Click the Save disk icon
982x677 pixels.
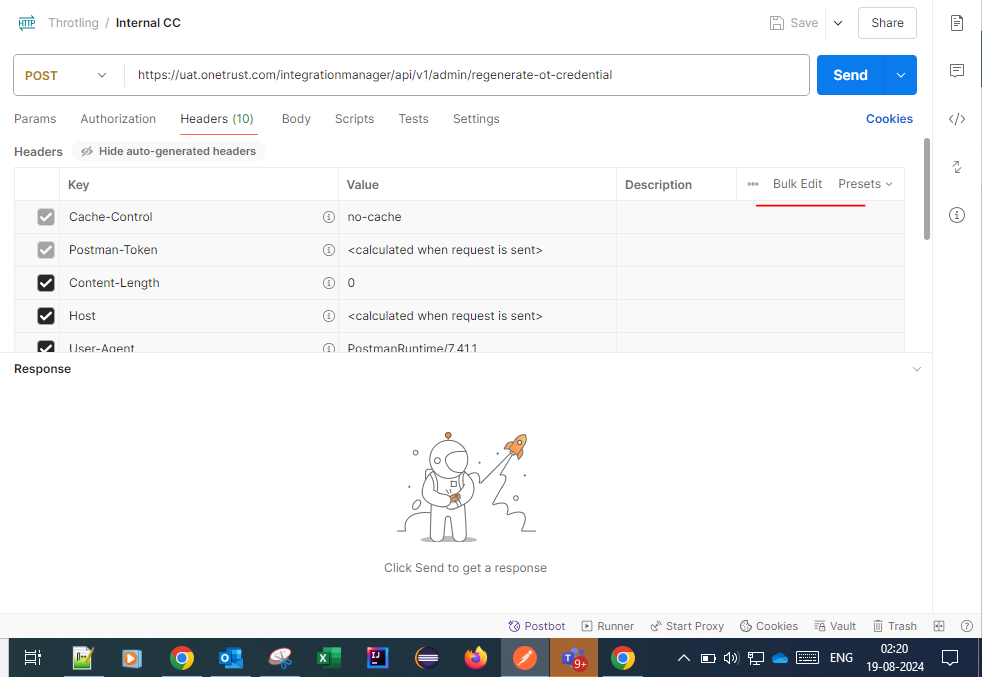777,23
